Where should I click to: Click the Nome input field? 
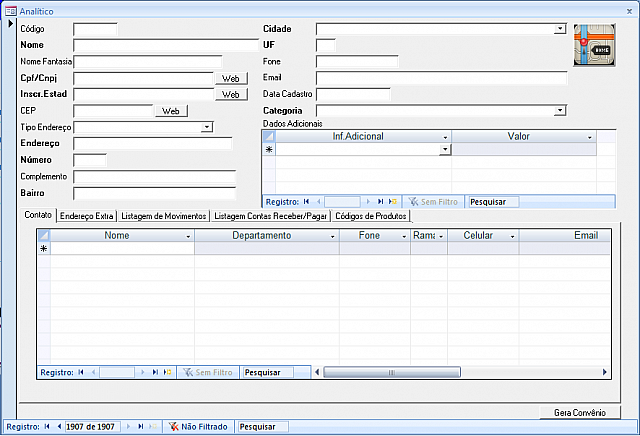(166, 45)
